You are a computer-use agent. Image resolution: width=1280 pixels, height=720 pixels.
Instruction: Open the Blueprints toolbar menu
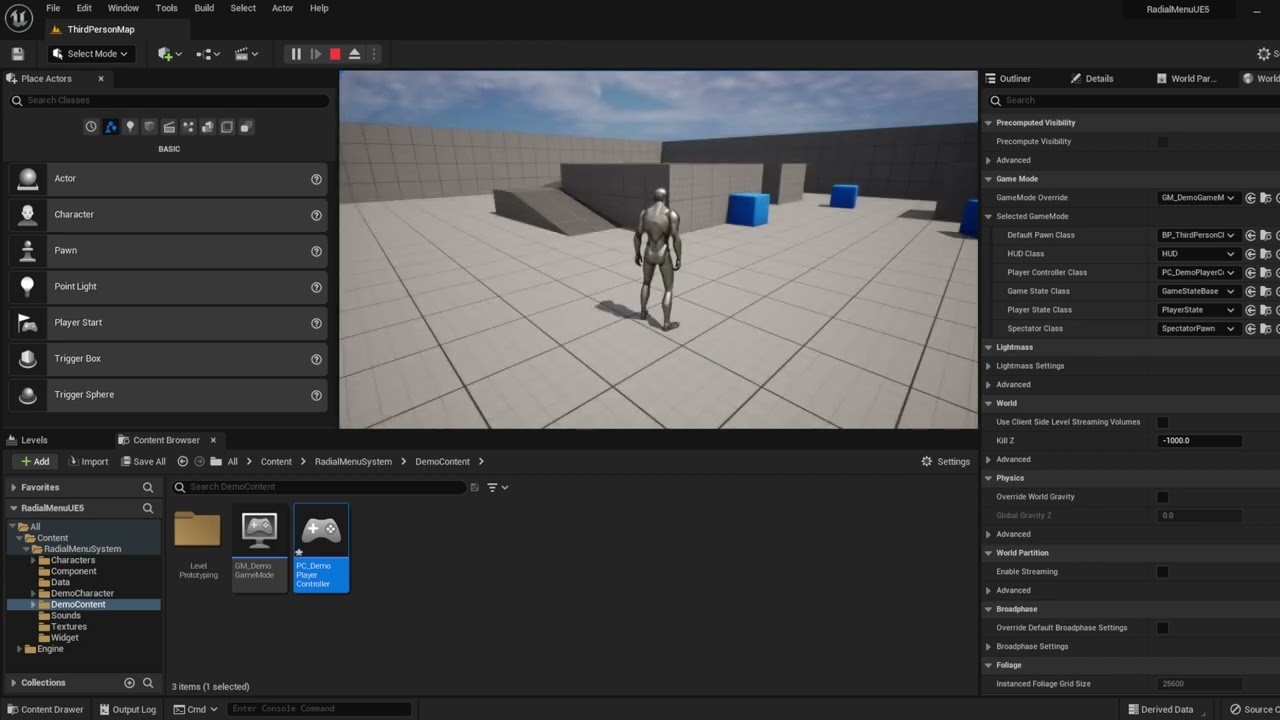208,54
